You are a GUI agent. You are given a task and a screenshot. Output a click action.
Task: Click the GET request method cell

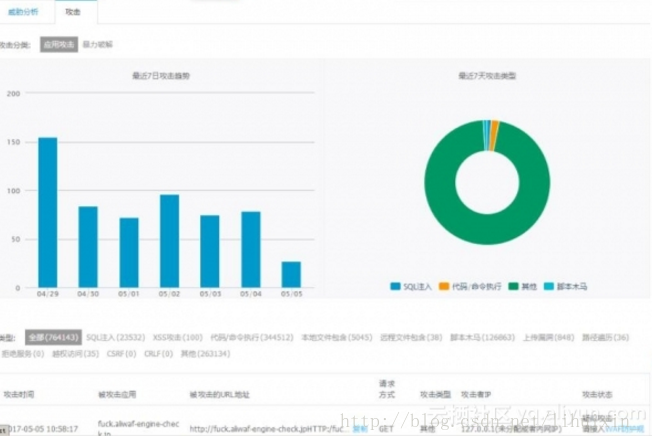point(386,429)
